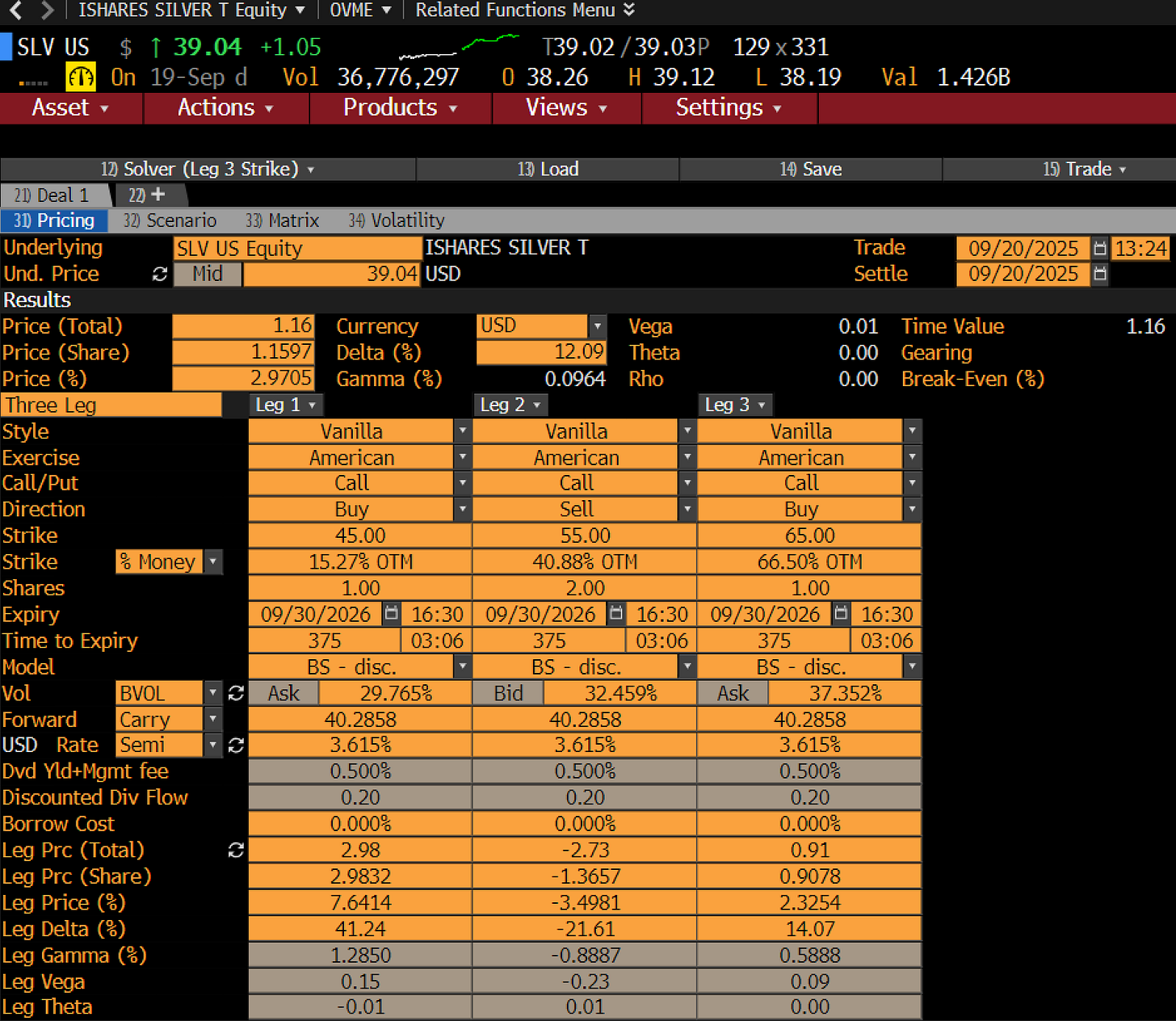Click the Solver (Leg 3 Strike) button
Screen dimensions: 1176x1021
(x=208, y=169)
